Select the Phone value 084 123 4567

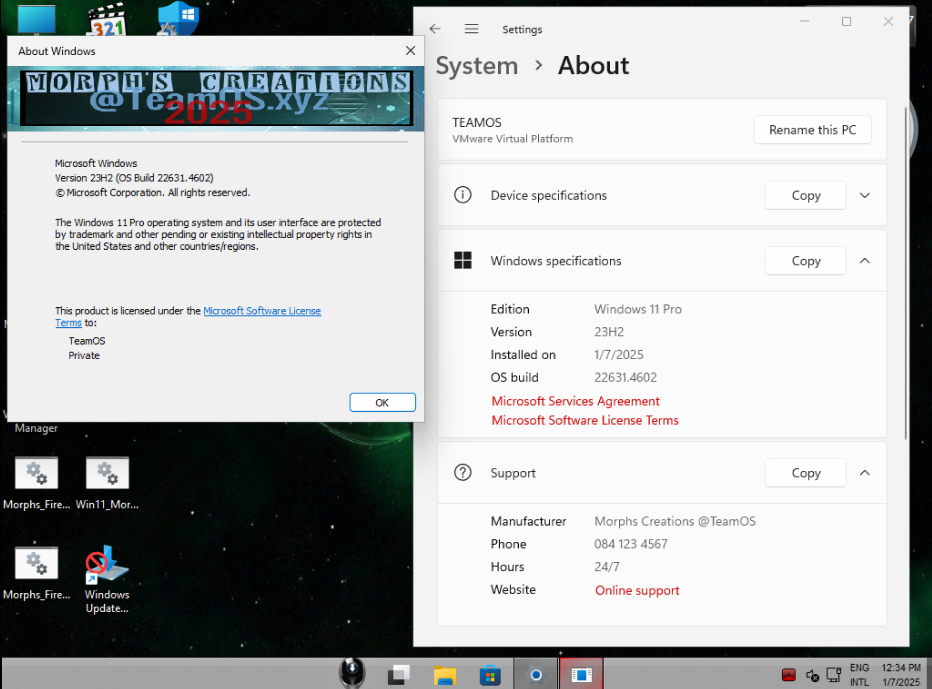click(x=631, y=544)
